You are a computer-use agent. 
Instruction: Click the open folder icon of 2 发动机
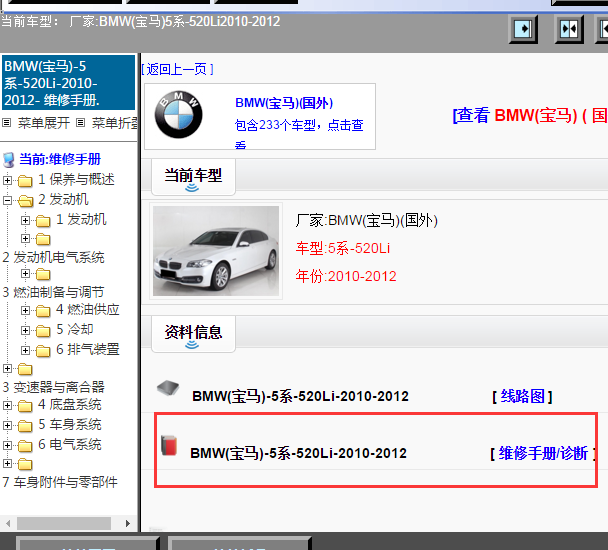[25, 201]
